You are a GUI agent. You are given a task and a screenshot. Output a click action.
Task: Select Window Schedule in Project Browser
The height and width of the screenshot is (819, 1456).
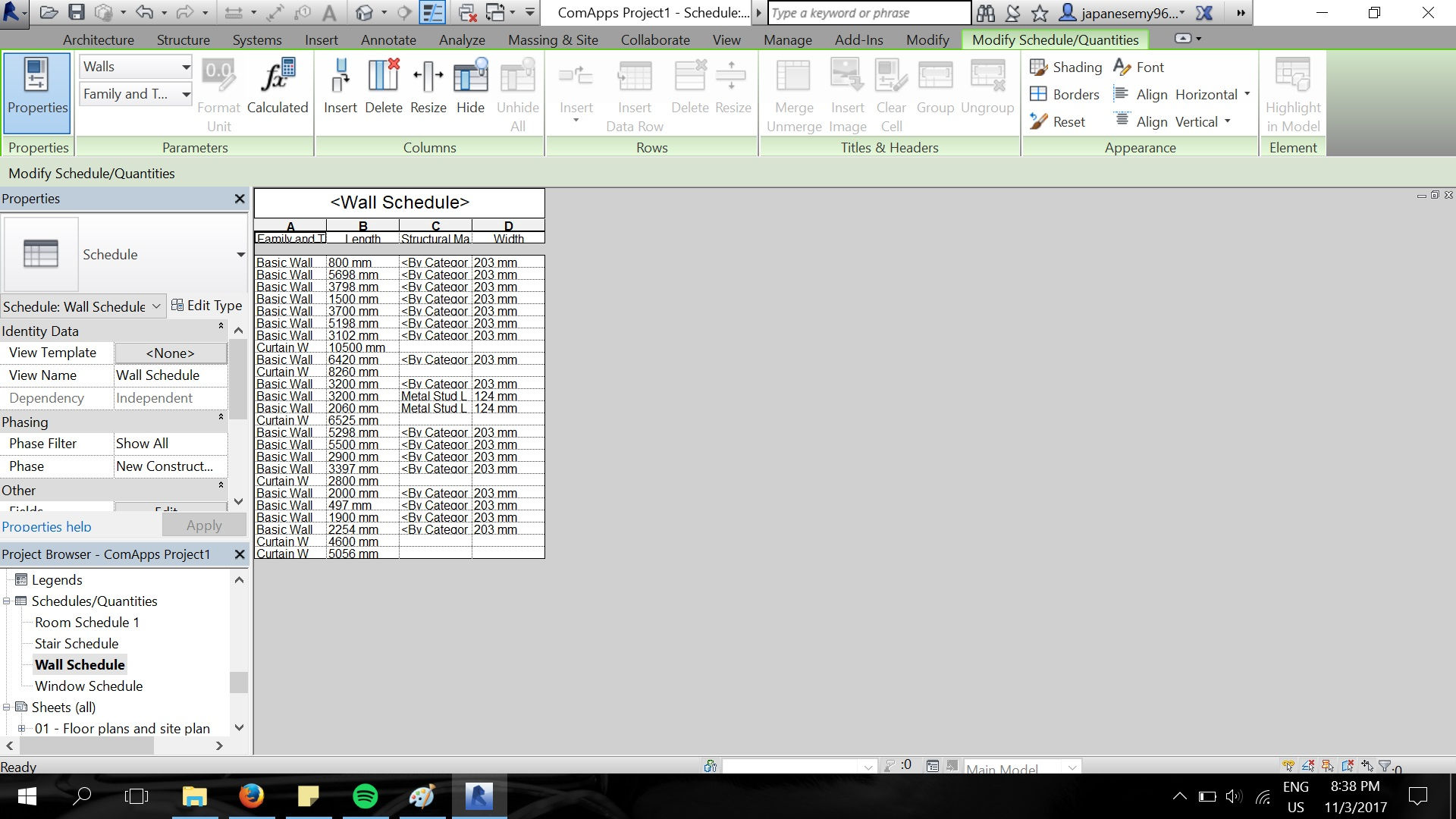point(89,686)
